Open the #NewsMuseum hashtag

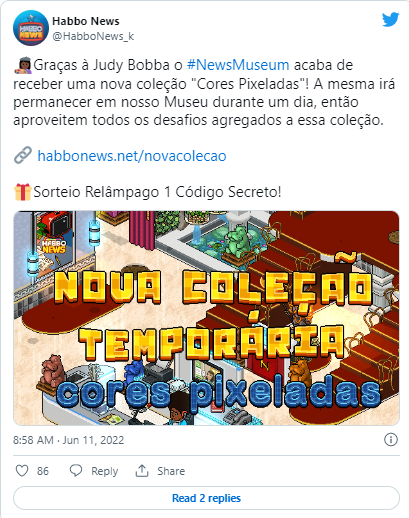(238, 65)
